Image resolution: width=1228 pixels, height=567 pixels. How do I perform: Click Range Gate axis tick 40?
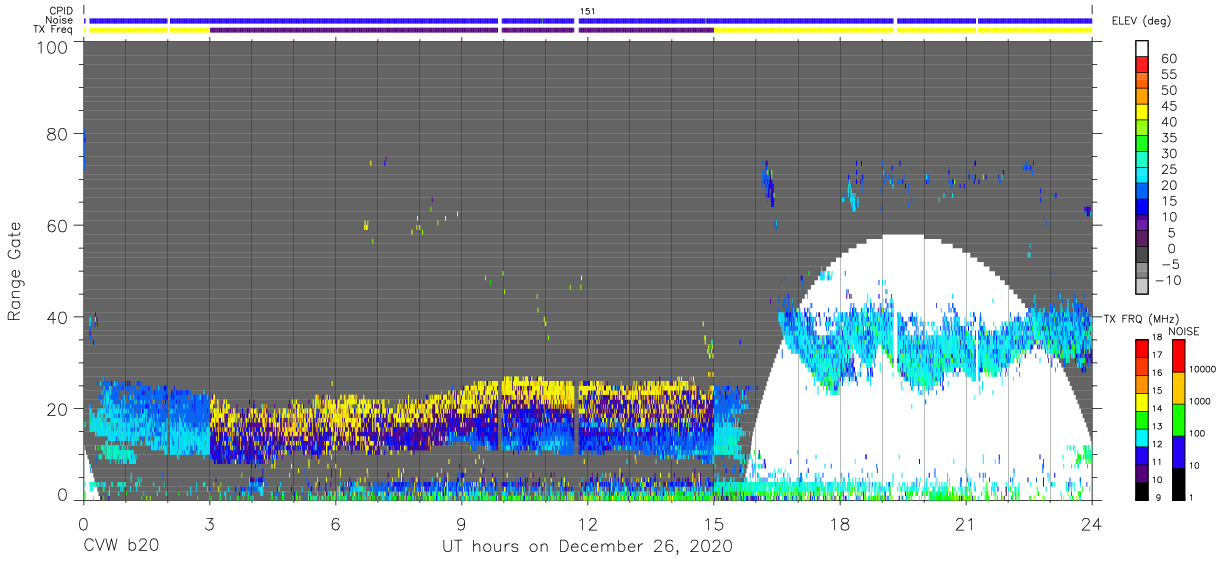point(57,316)
